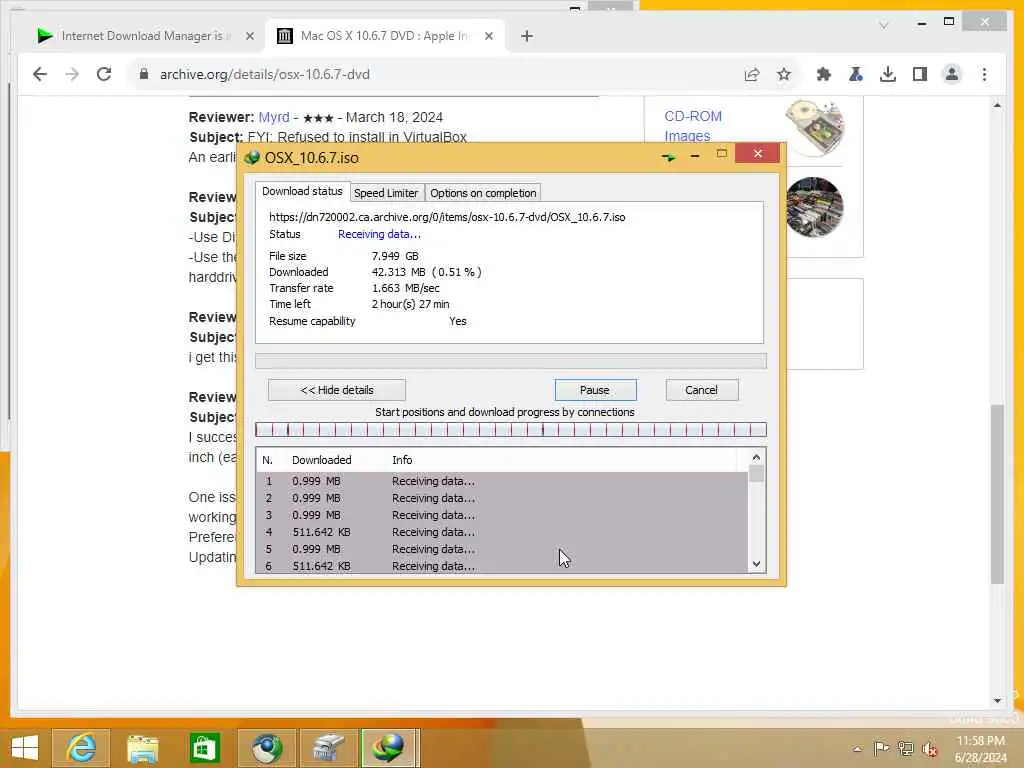Click the 1.663 MB/sec transfer rate value
This screenshot has width=1024, height=768.
point(406,288)
